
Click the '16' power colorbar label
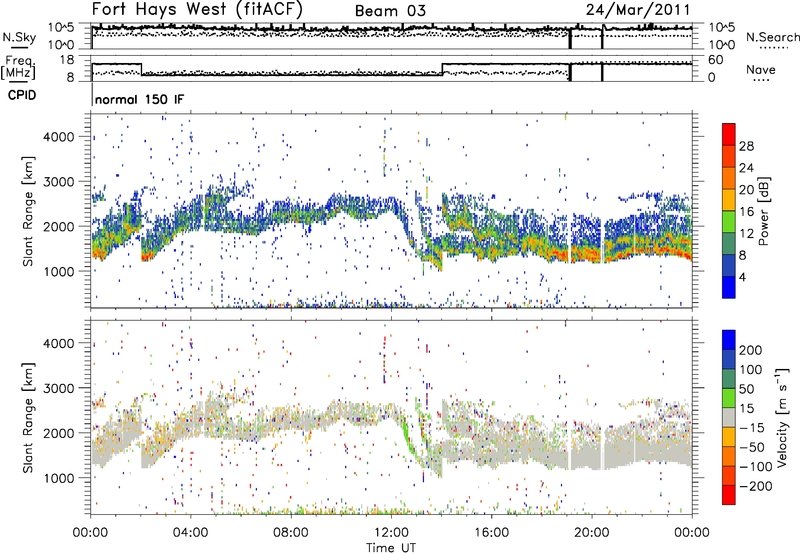(746, 212)
